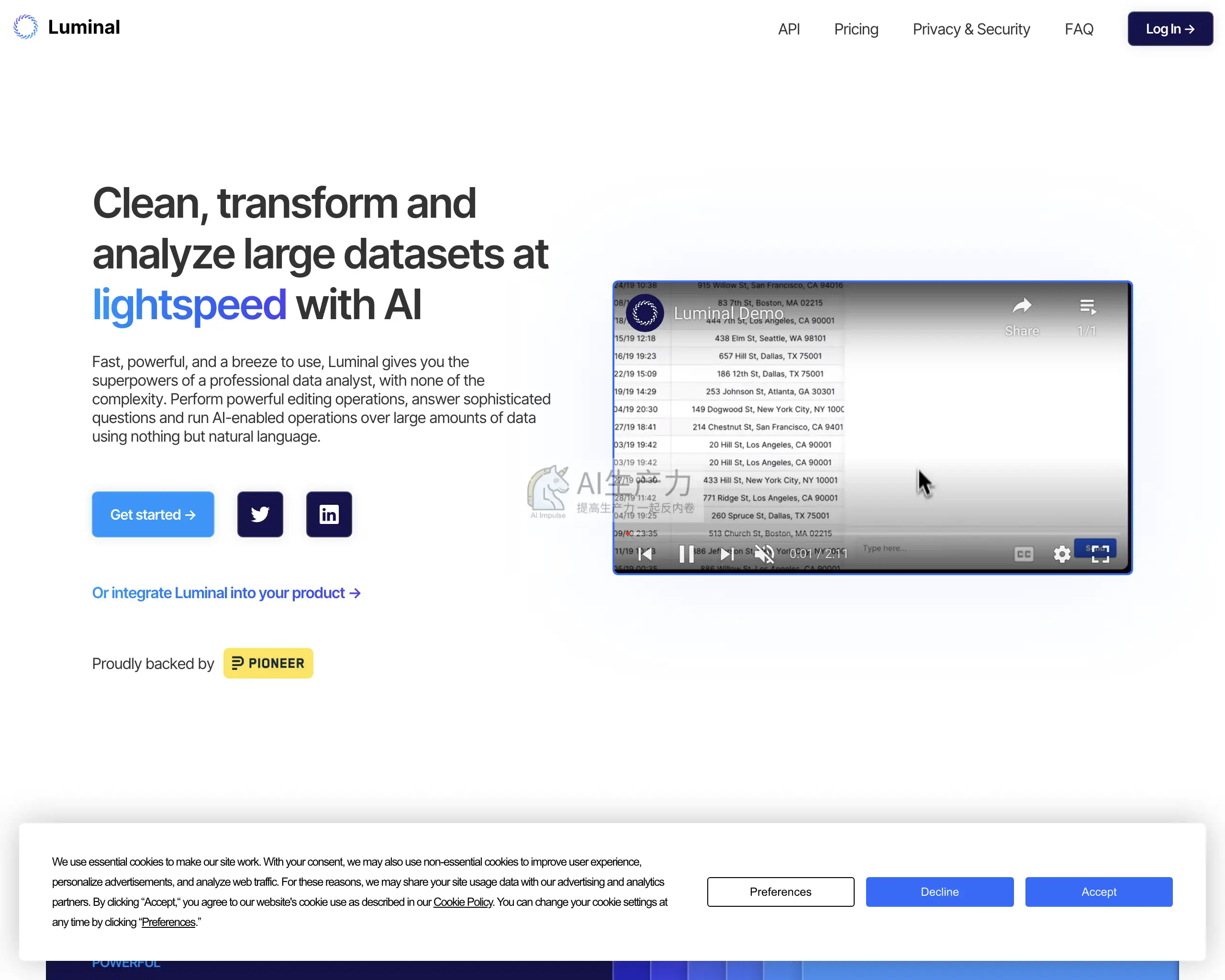This screenshot has width=1225, height=980.
Task: Click the Preferences cookie button
Action: (x=780, y=891)
